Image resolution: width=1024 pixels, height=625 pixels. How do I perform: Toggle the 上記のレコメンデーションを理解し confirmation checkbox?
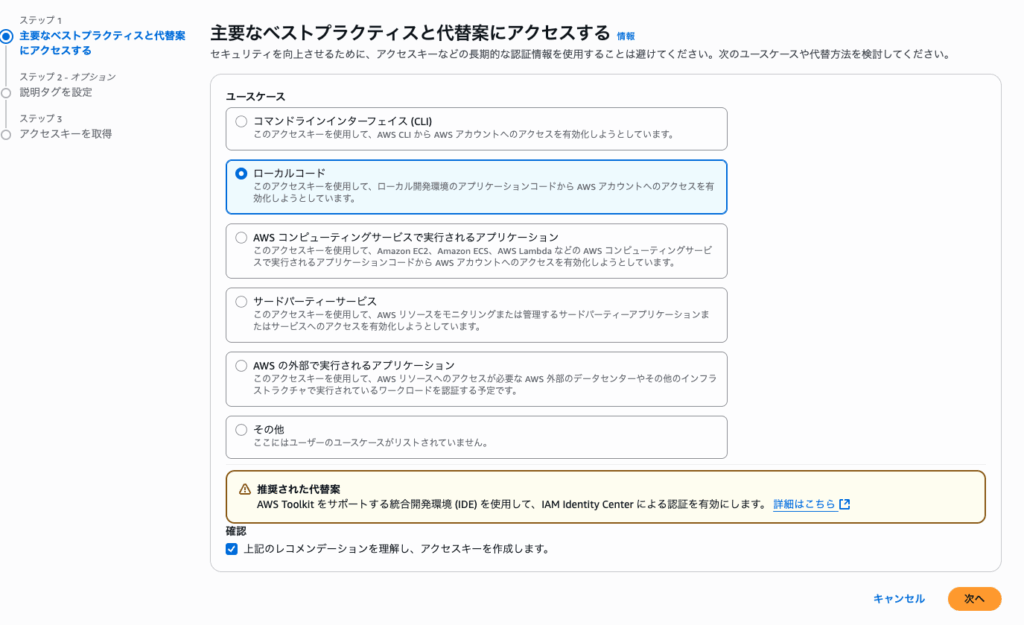click(232, 549)
